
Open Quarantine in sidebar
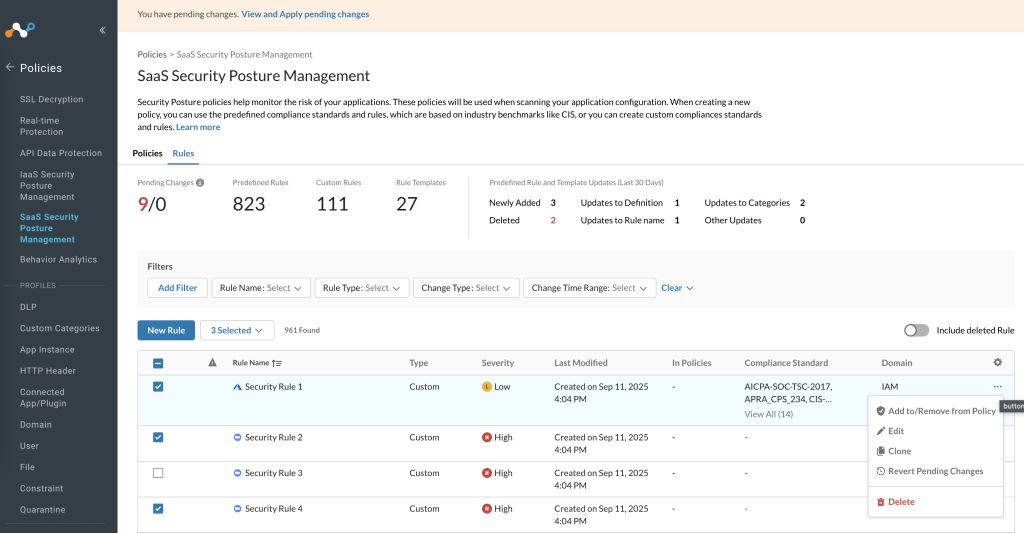(x=42, y=509)
